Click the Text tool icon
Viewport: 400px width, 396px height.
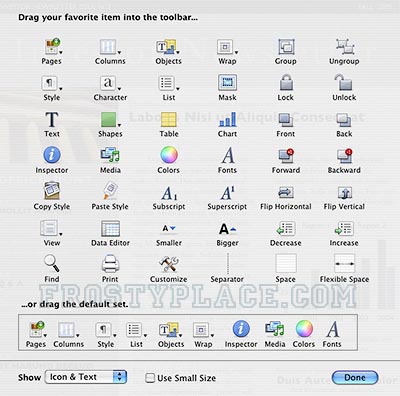tap(52, 120)
